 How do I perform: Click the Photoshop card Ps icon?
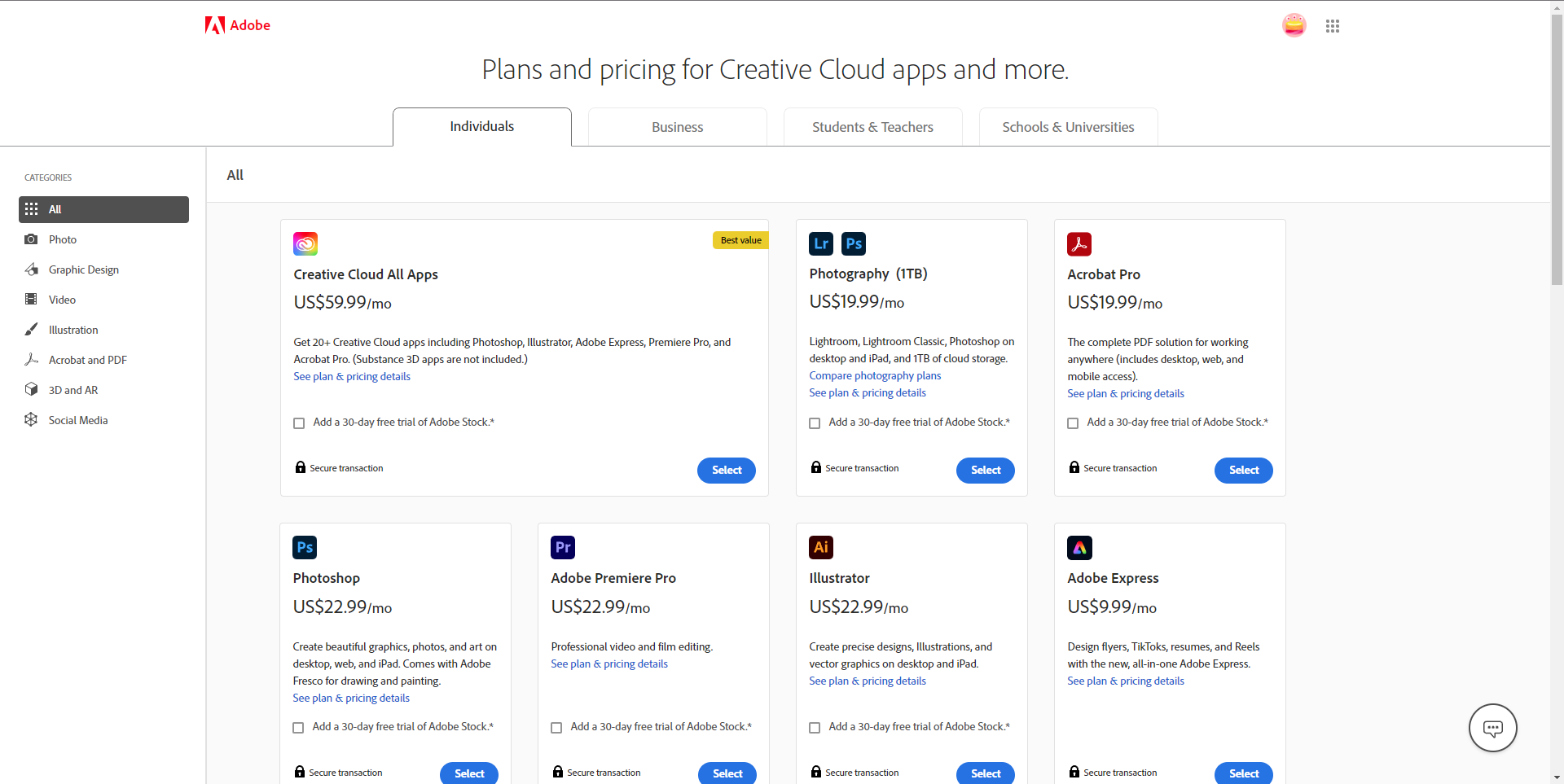pyautogui.click(x=305, y=547)
